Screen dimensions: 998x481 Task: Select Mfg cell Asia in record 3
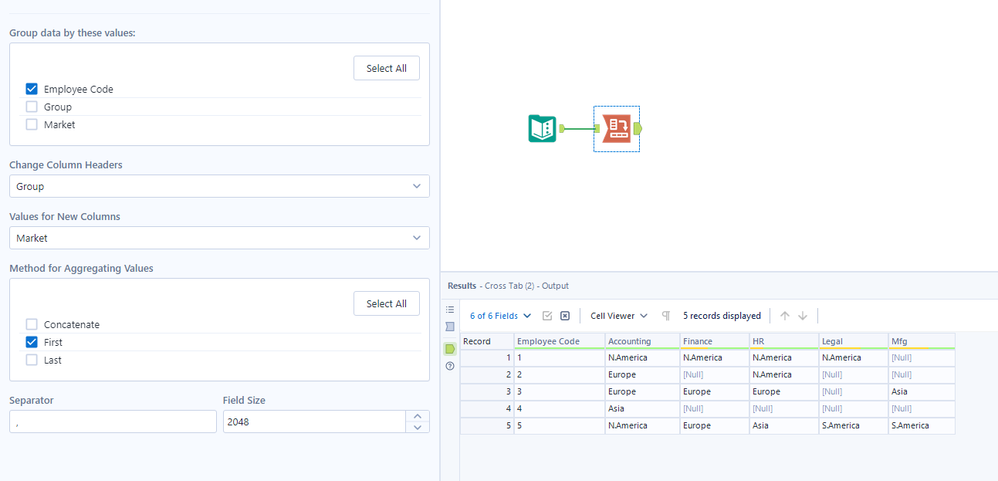click(x=922, y=392)
